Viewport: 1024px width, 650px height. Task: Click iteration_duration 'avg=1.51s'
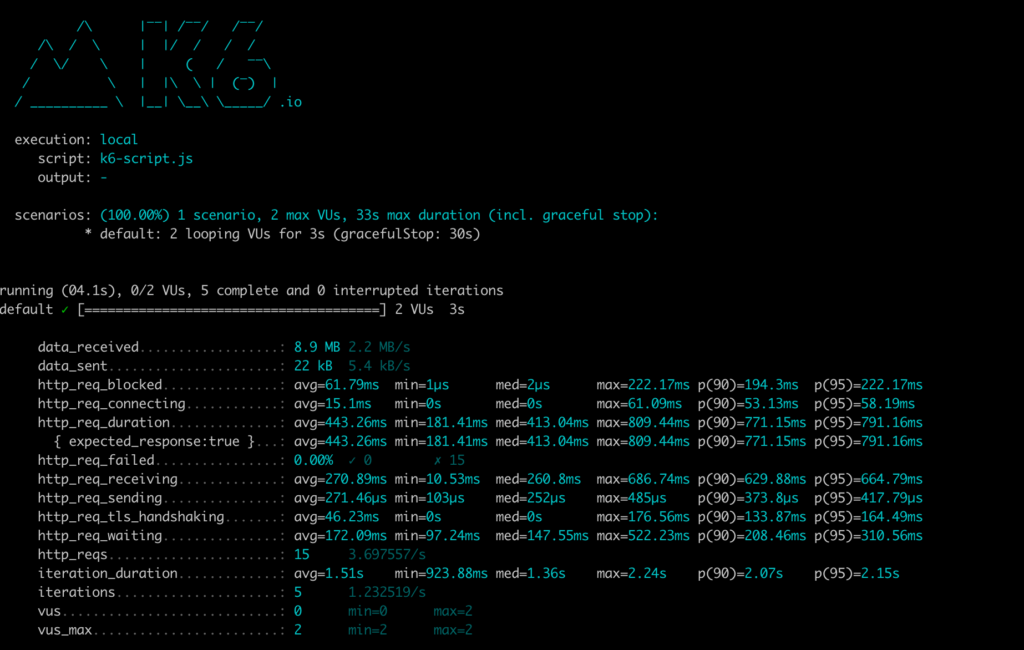(x=328, y=574)
